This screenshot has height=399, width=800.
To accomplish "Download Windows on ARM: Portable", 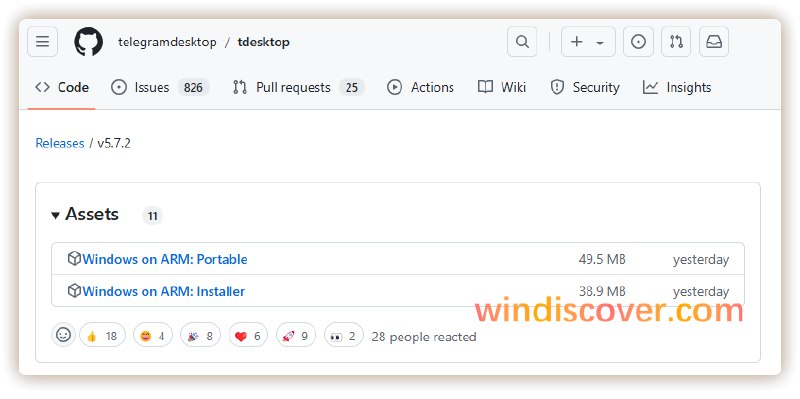I will coord(165,259).
